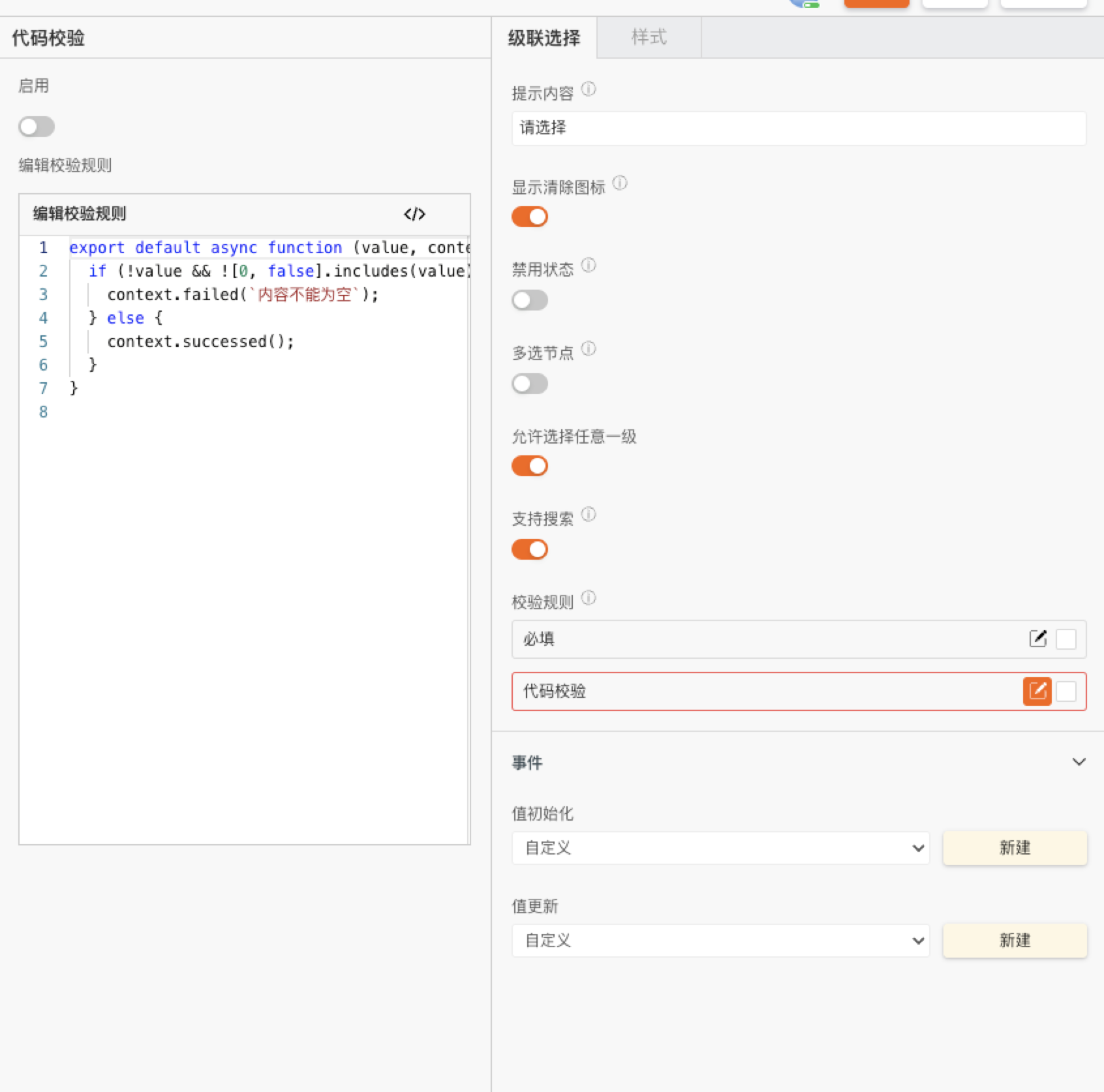The image size is (1104, 1092).
Task: Edit the 必填 validation rule
Action: tap(1037, 639)
